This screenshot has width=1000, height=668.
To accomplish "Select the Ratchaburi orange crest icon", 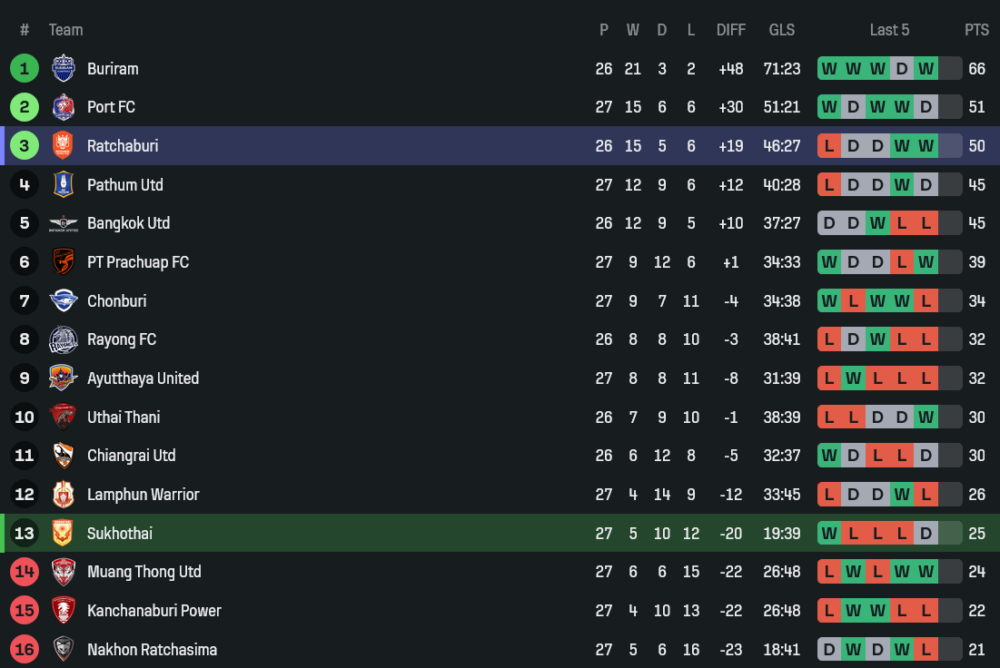I will coord(63,146).
